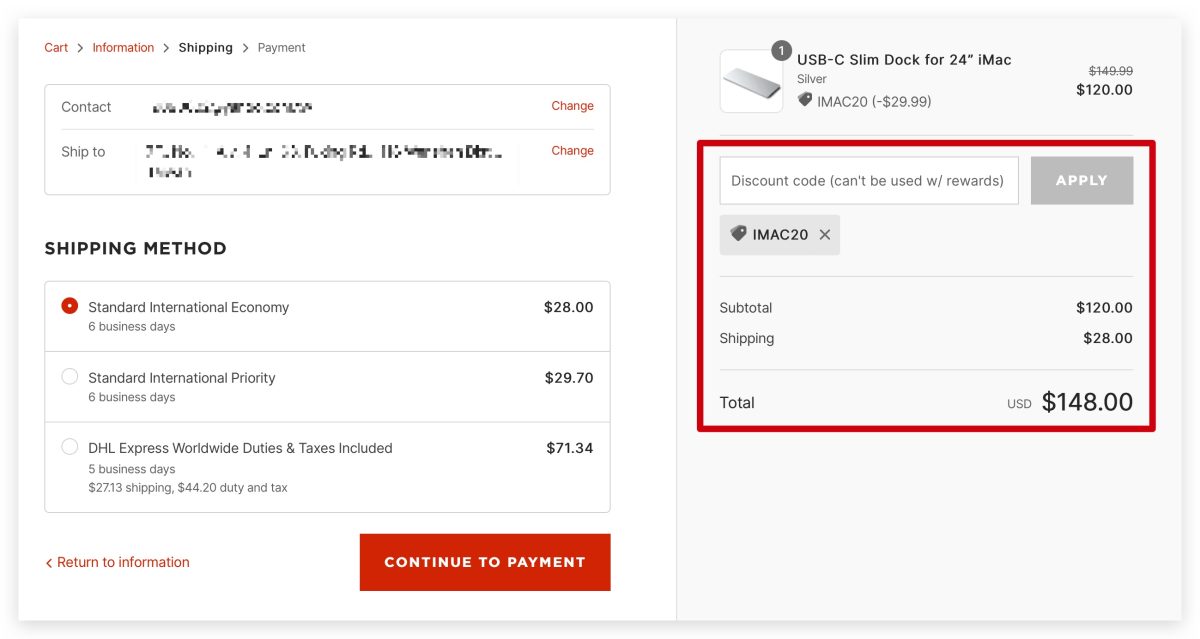Pick DHL Express Worldwide shipping option
1200x639 pixels.
pyautogui.click(x=70, y=447)
